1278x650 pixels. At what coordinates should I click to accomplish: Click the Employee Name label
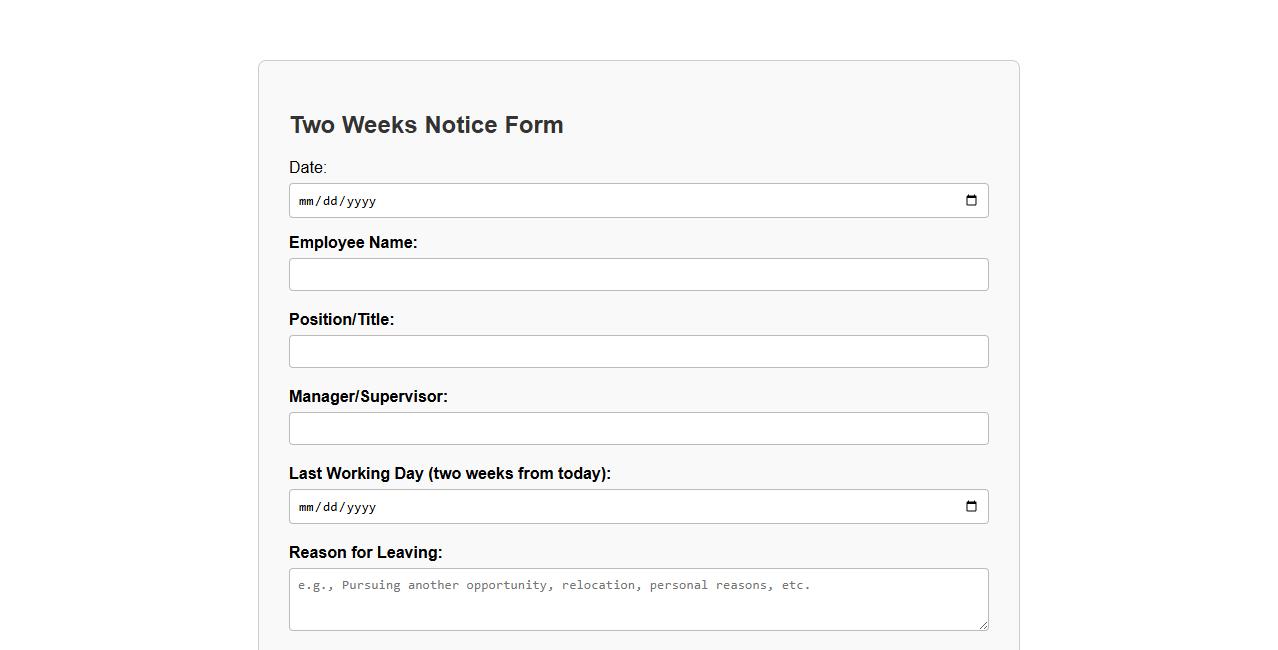353,242
